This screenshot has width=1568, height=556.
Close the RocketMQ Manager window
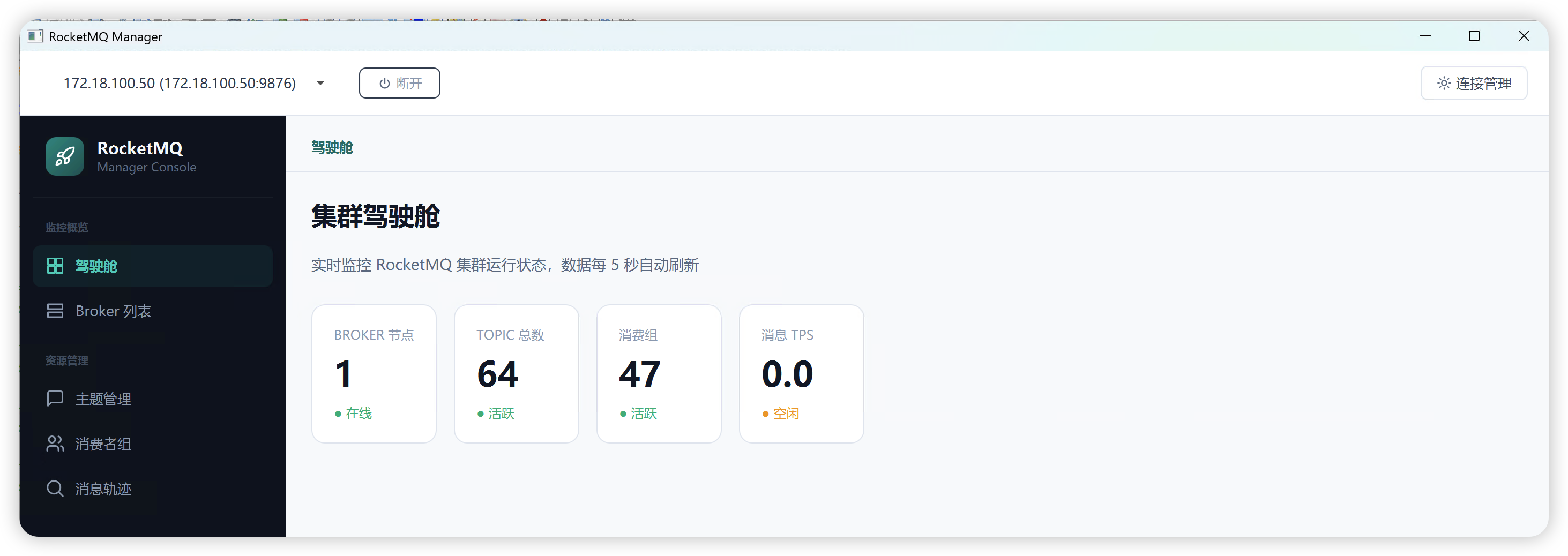[1524, 36]
